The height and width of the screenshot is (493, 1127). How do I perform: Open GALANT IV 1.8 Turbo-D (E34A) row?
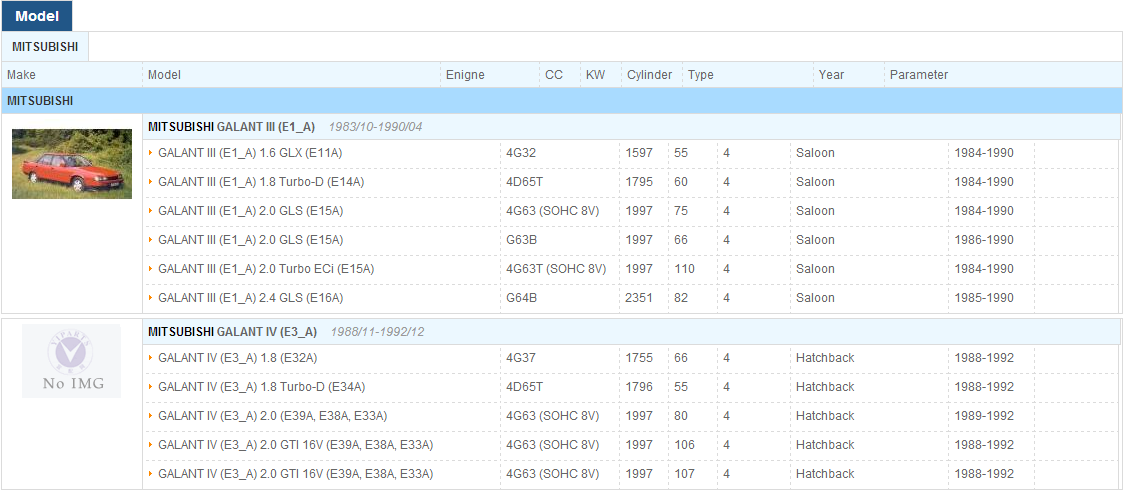tap(262, 387)
